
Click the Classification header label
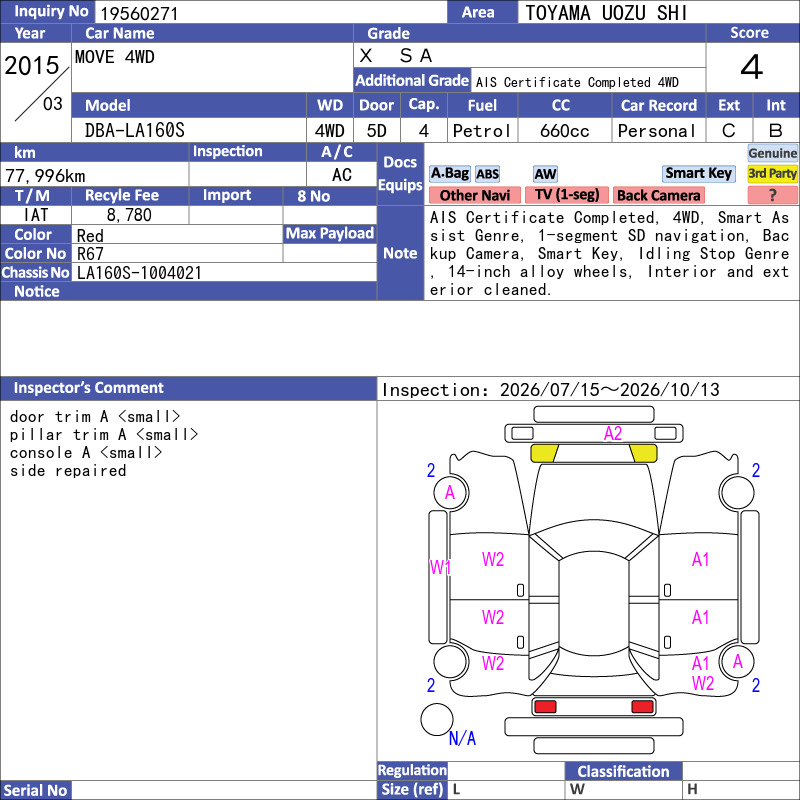tap(623, 771)
